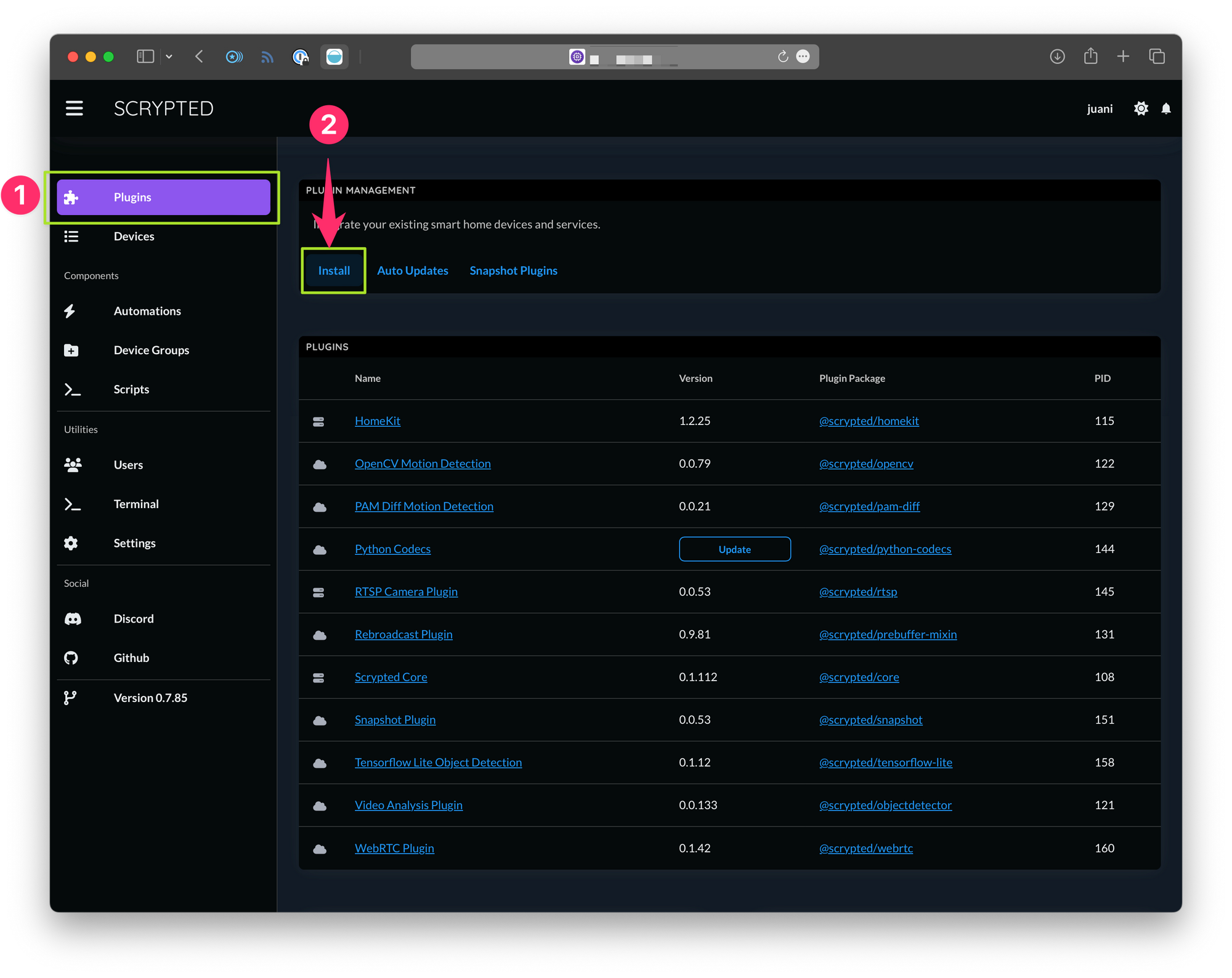Go back with Safari back arrow
This screenshot has height=978, width=1232.
pos(199,57)
